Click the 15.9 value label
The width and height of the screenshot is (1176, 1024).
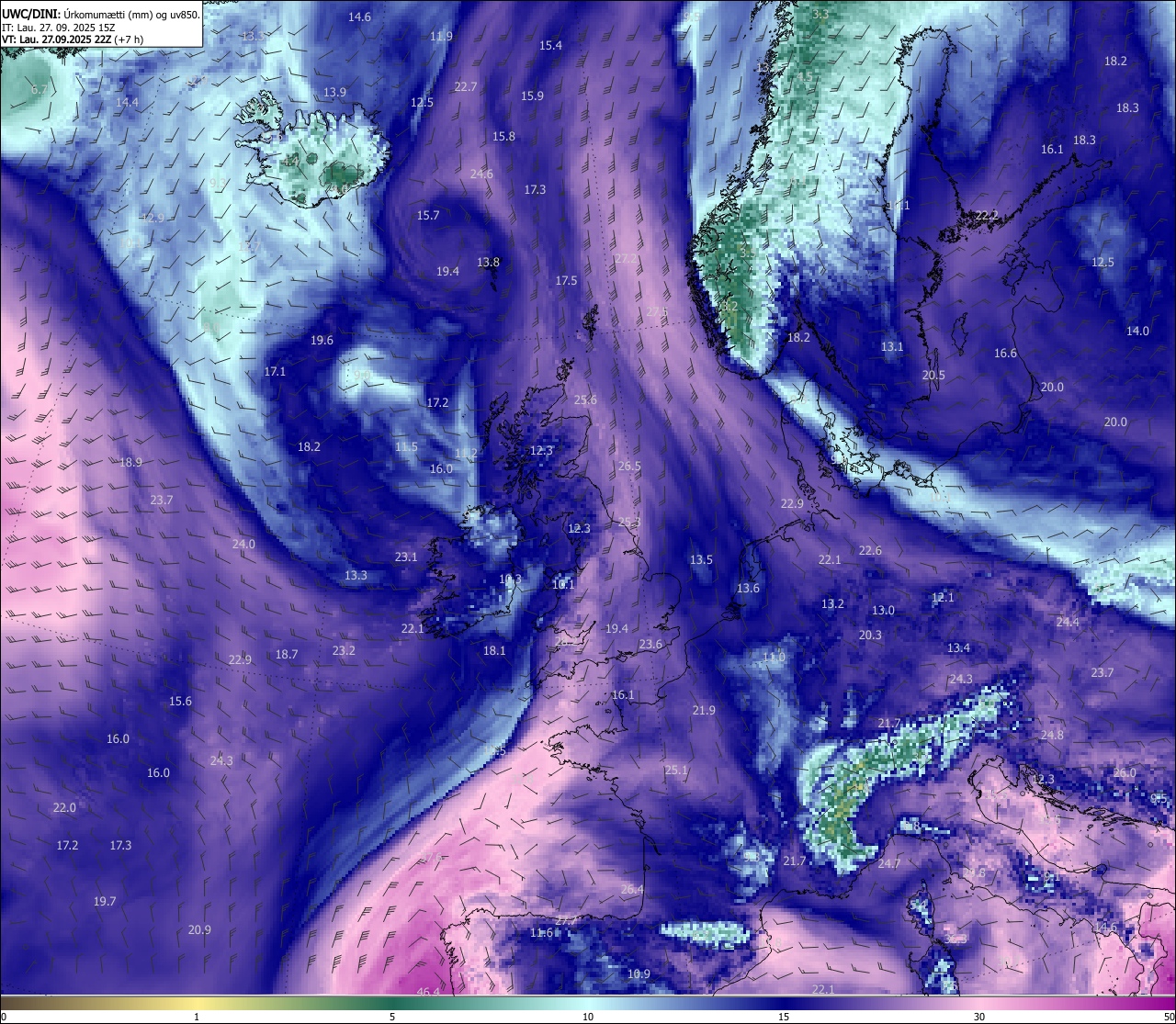pyautogui.click(x=532, y=96)
